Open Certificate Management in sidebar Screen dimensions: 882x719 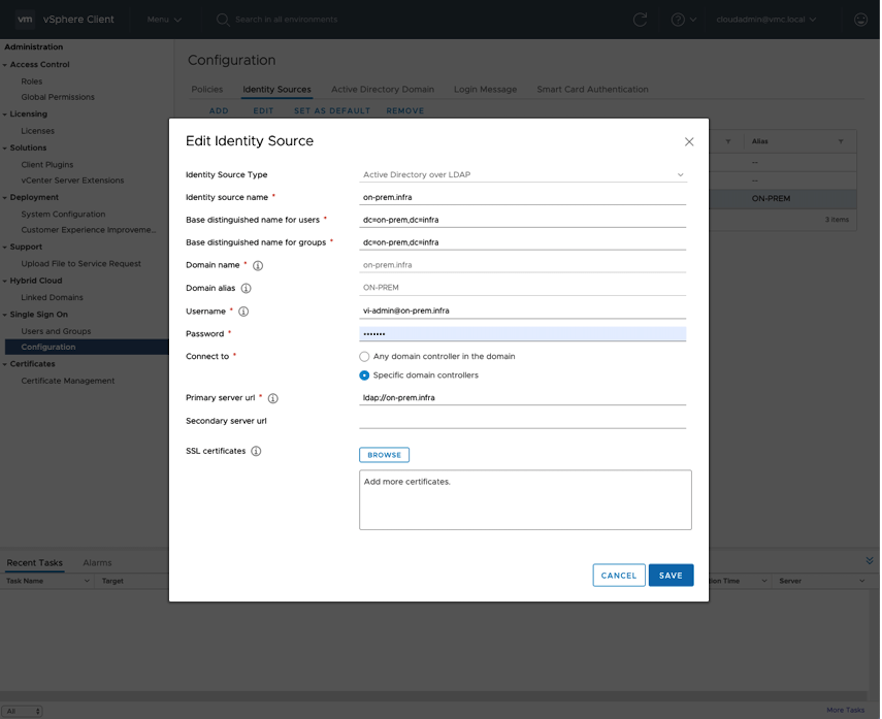coord(68,381)
